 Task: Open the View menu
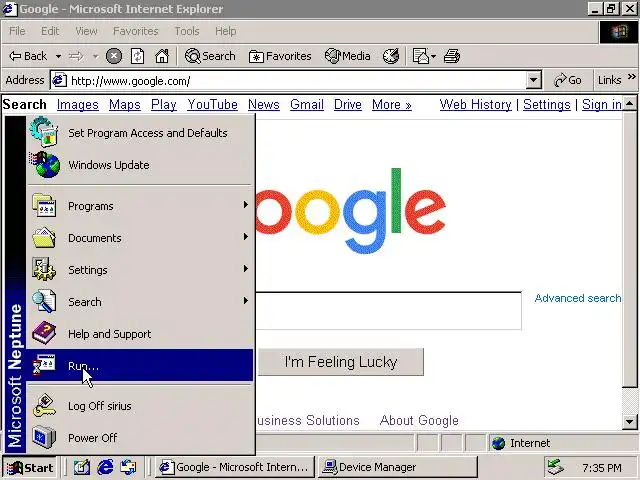pyautogui.click(x=86, y=31)
